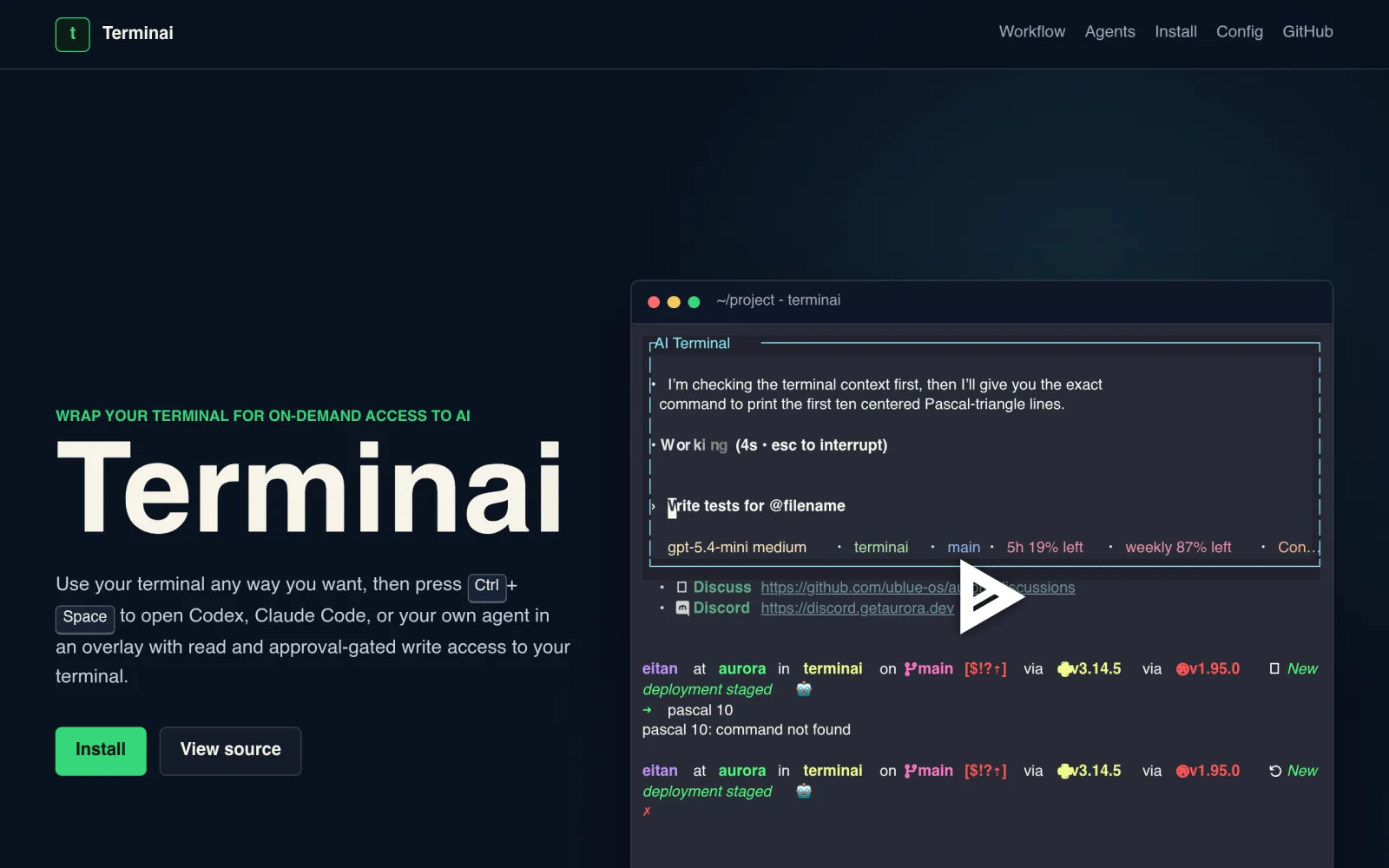The image size is (1389, 868).
Task: Open the discord.getaurora.dev link
Action: pos(857,608)
